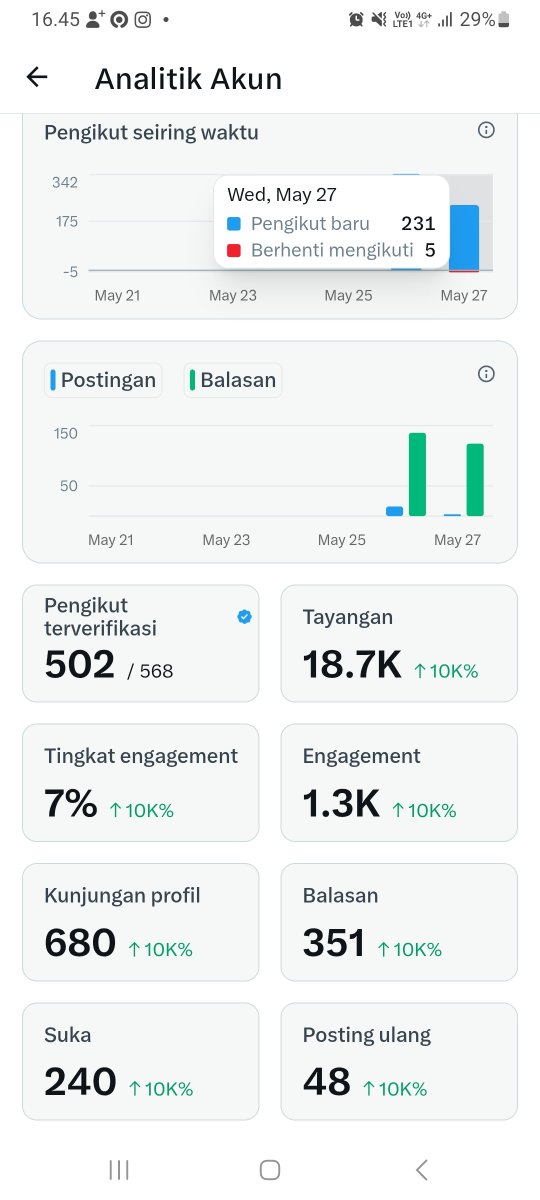The width and height of the screenshot is (540, 1200).
Task: Tap the Instagram notification icon in status bar
Action: coord(143,19)
